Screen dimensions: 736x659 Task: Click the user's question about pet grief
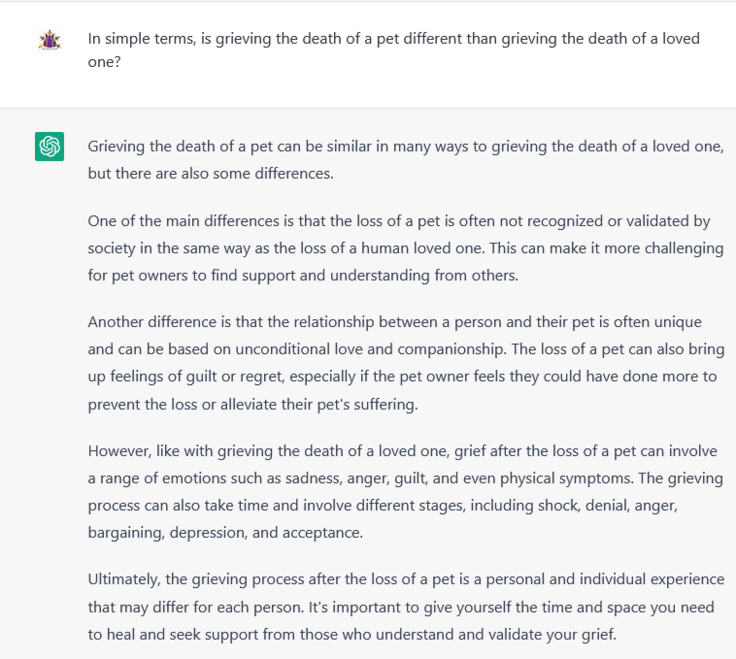(x=393, y=50)
